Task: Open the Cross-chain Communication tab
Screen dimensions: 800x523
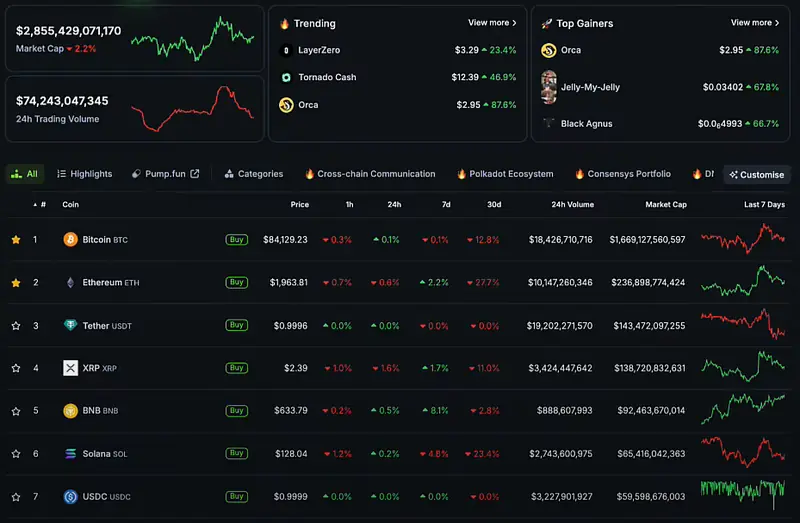Action: tap(370, 174)
